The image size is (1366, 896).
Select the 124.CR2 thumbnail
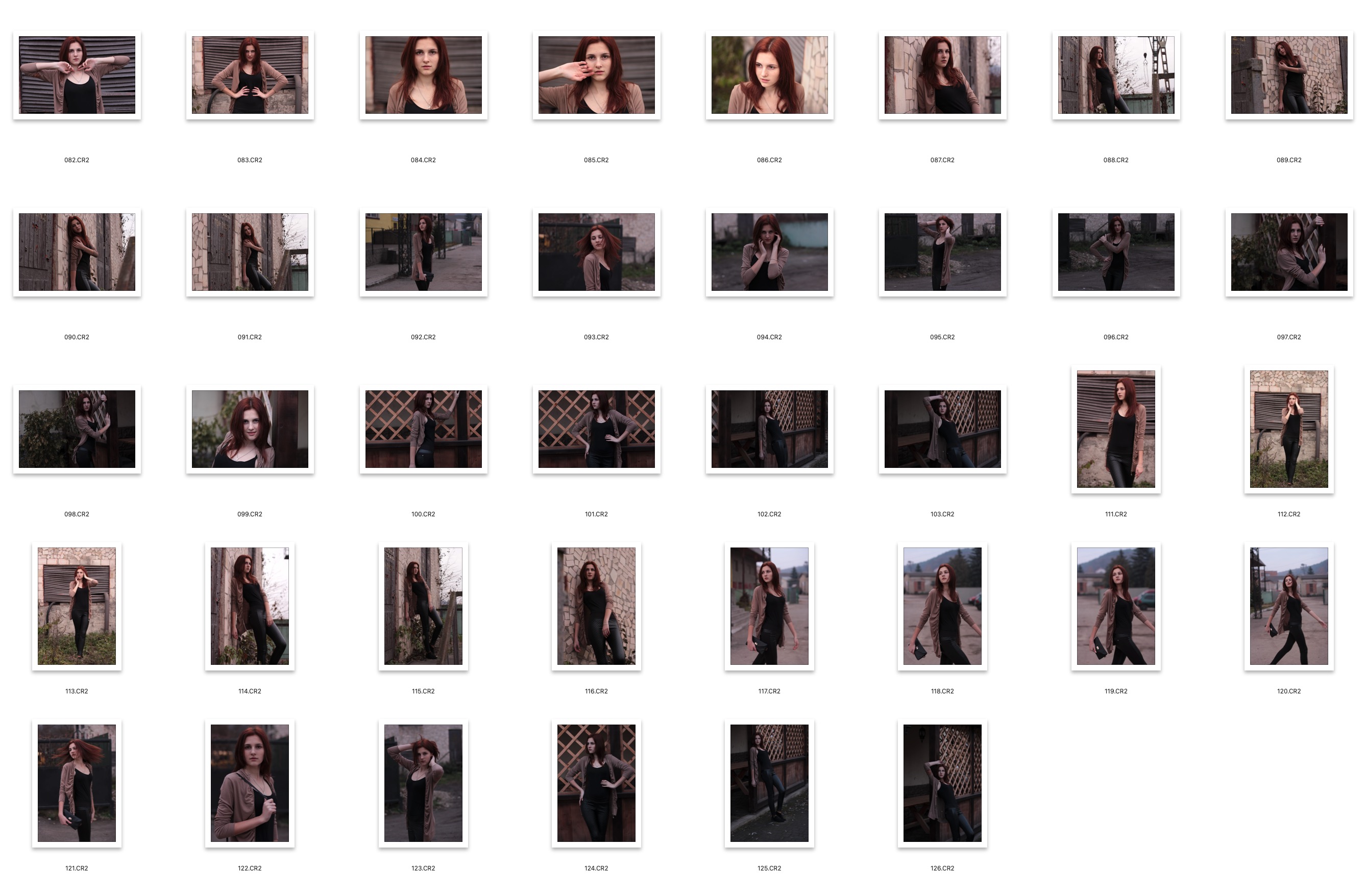pos(596,783)
